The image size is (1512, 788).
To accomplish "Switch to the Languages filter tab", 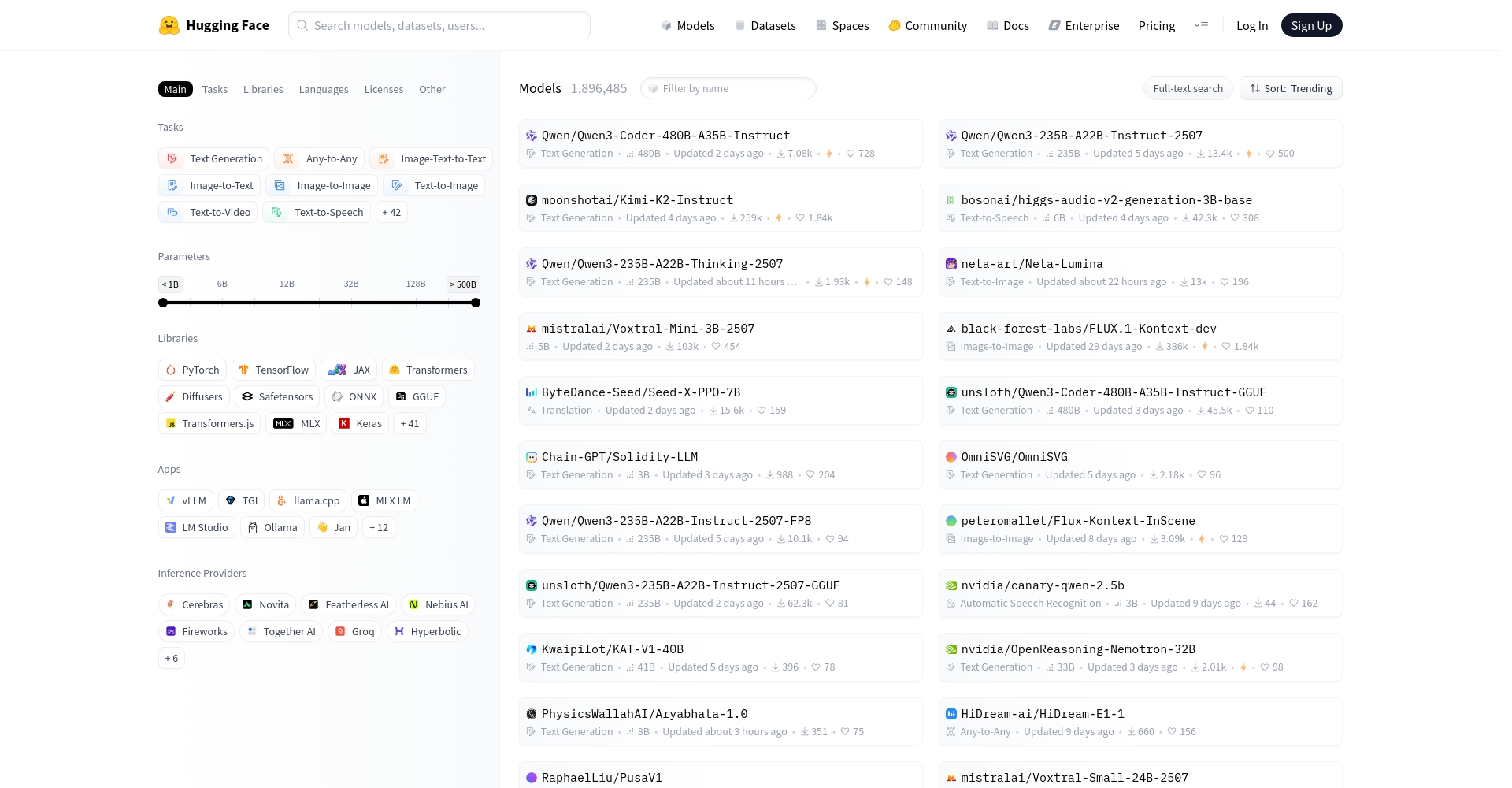I will coord(324,89).
